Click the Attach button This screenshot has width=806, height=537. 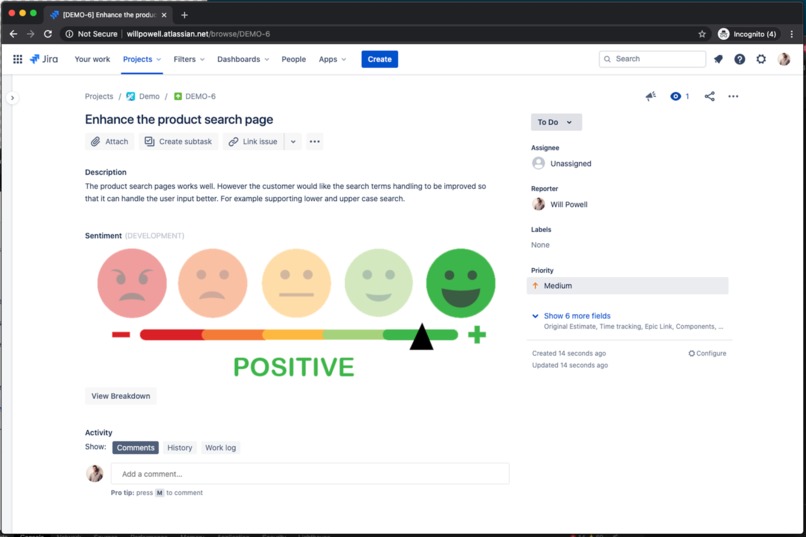109,141
